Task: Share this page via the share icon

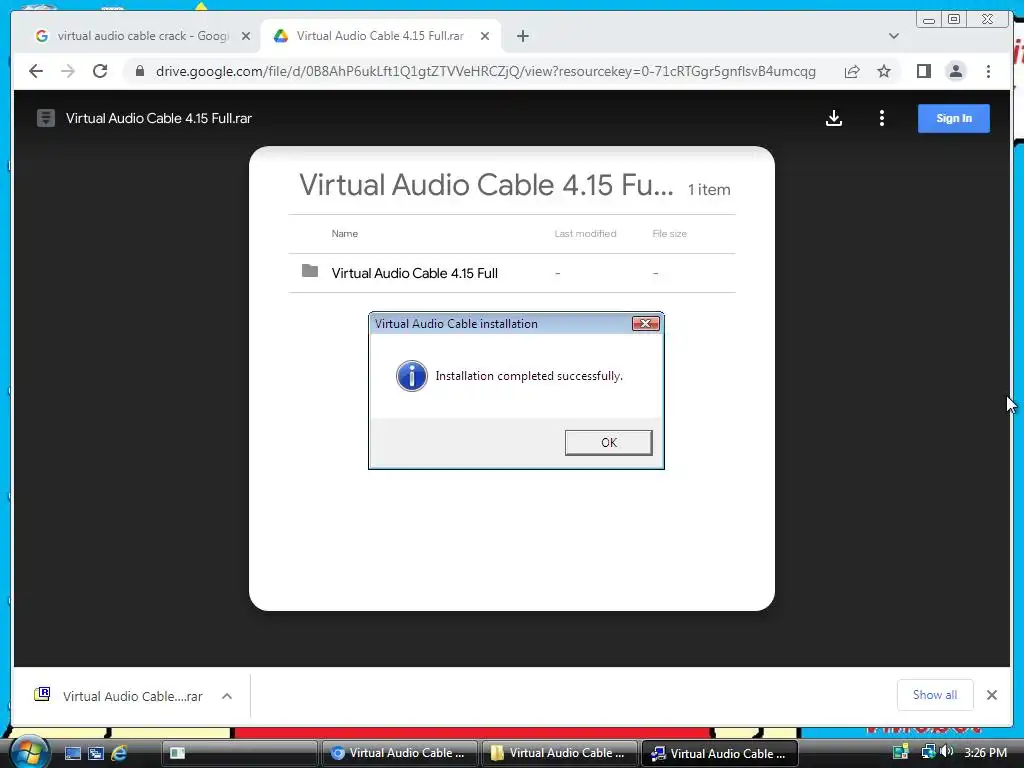Action: (x=852, y=71)
